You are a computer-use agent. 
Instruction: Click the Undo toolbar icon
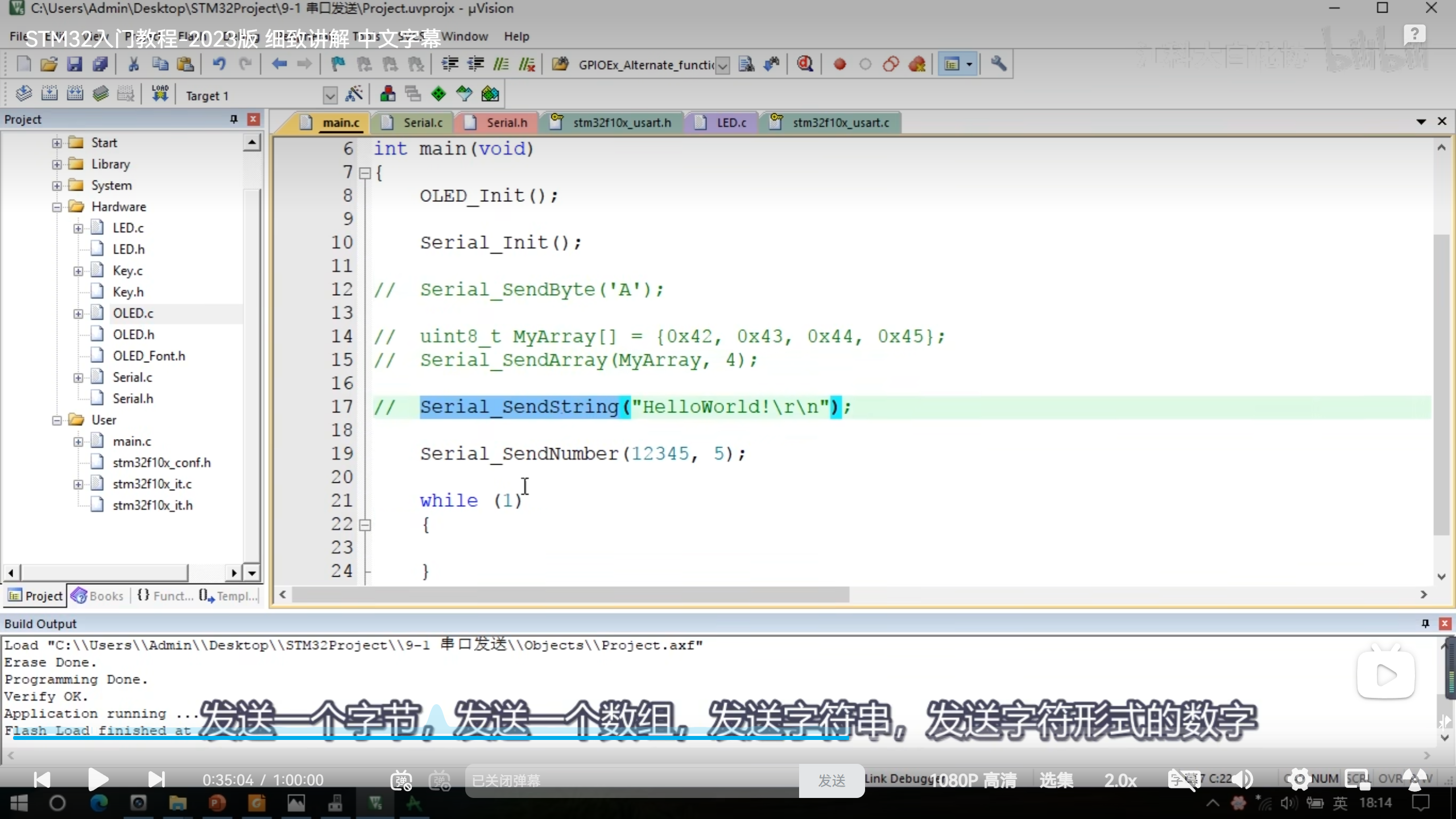[219, 64]
